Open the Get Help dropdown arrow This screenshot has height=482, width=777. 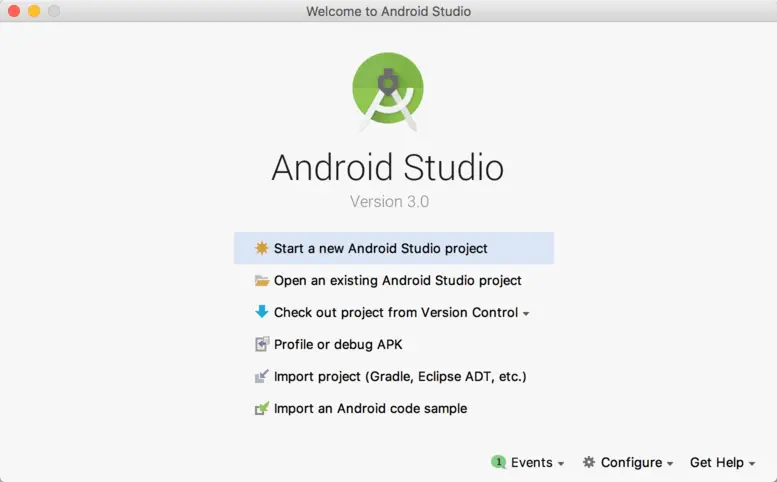752,464
